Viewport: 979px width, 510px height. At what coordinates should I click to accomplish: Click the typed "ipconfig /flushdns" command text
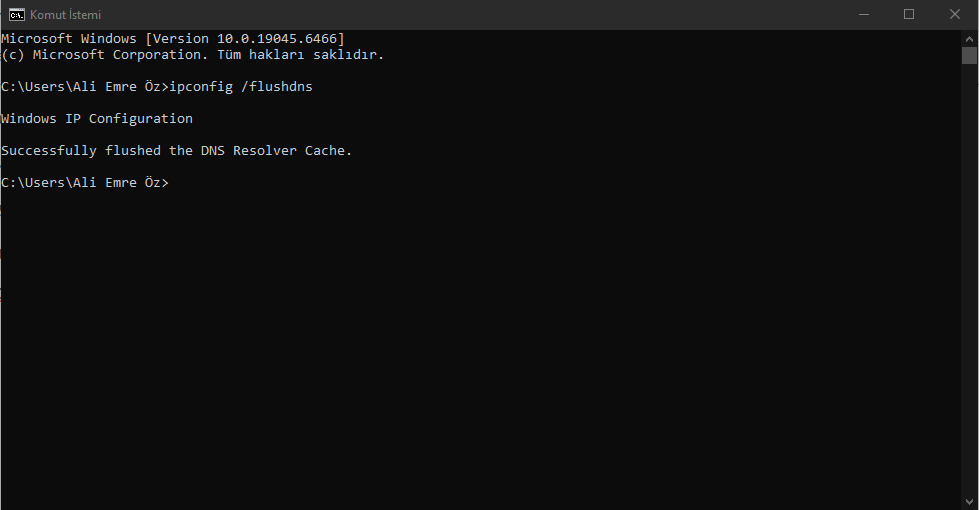point(241,87)
